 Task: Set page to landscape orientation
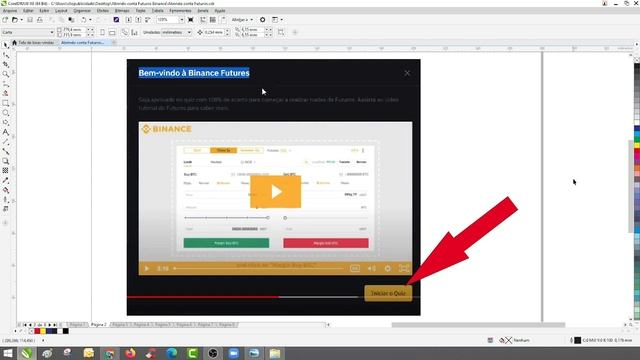pos(112,32)
